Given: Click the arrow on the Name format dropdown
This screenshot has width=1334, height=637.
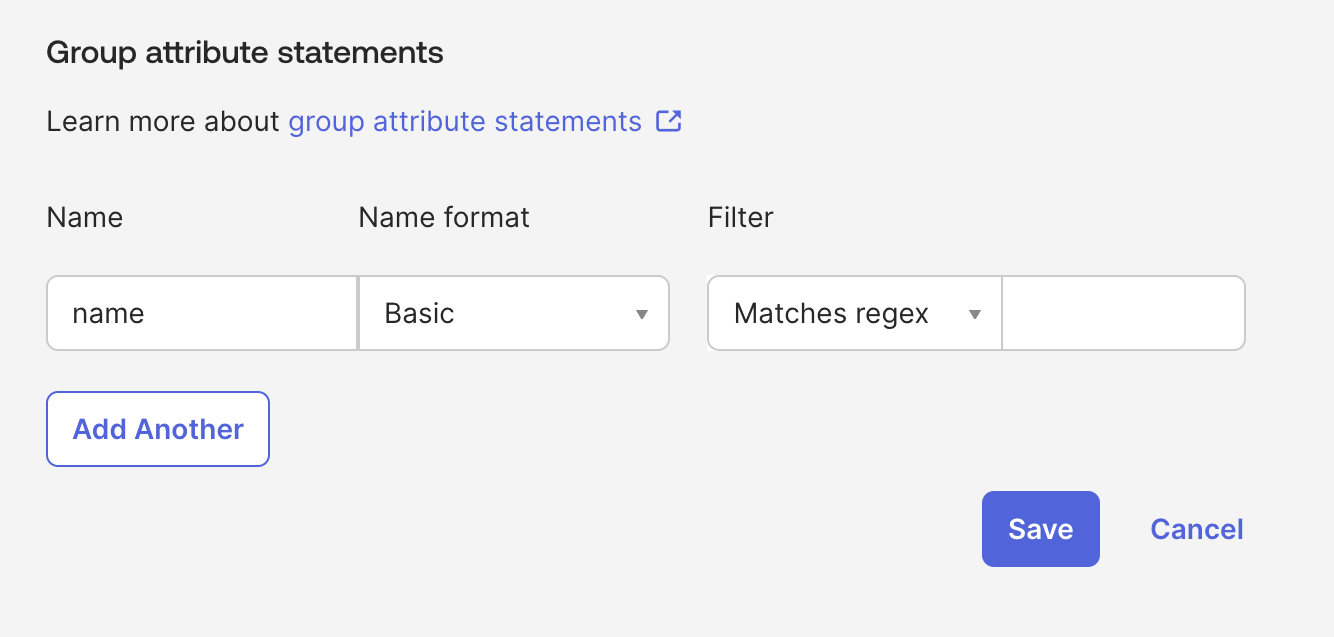Looking at the screenshot, I should (x=642, y=314).
